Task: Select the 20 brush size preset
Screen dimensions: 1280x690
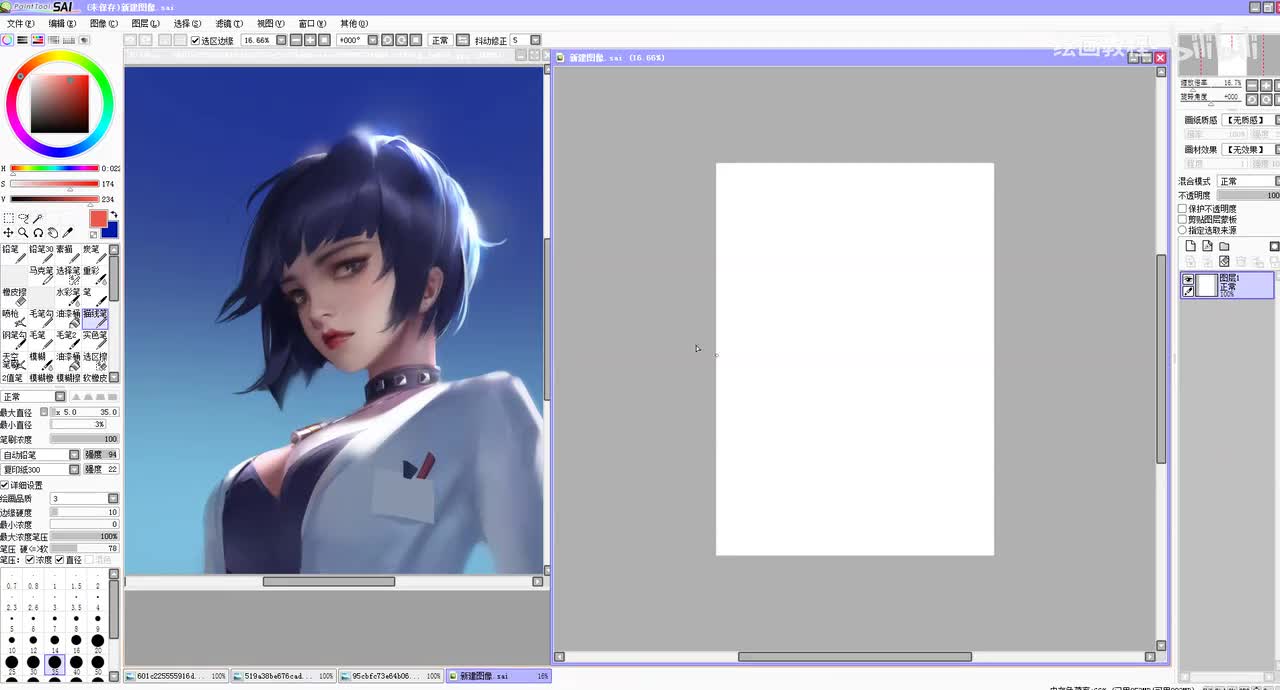Action: point(97,645)
